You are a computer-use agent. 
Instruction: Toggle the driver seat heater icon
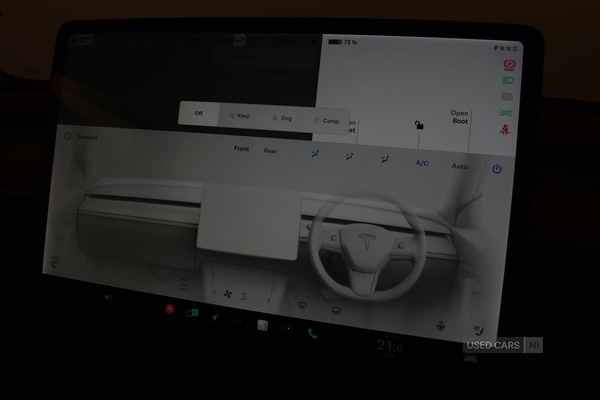coord(478,330)
